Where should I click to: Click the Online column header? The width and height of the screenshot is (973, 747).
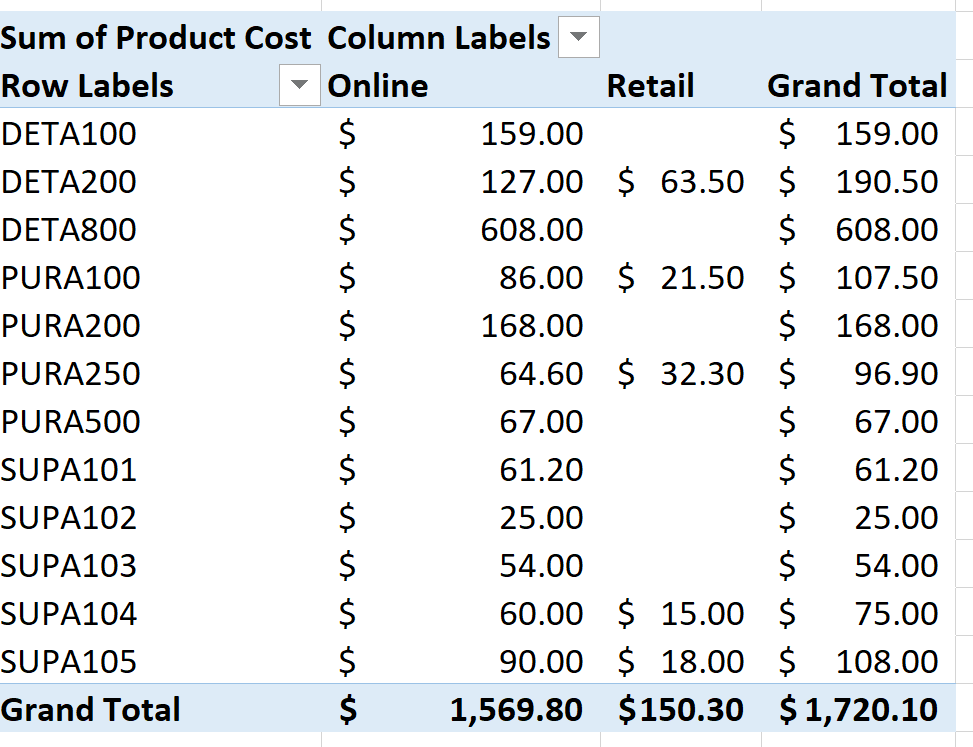(x=378, y=86)
